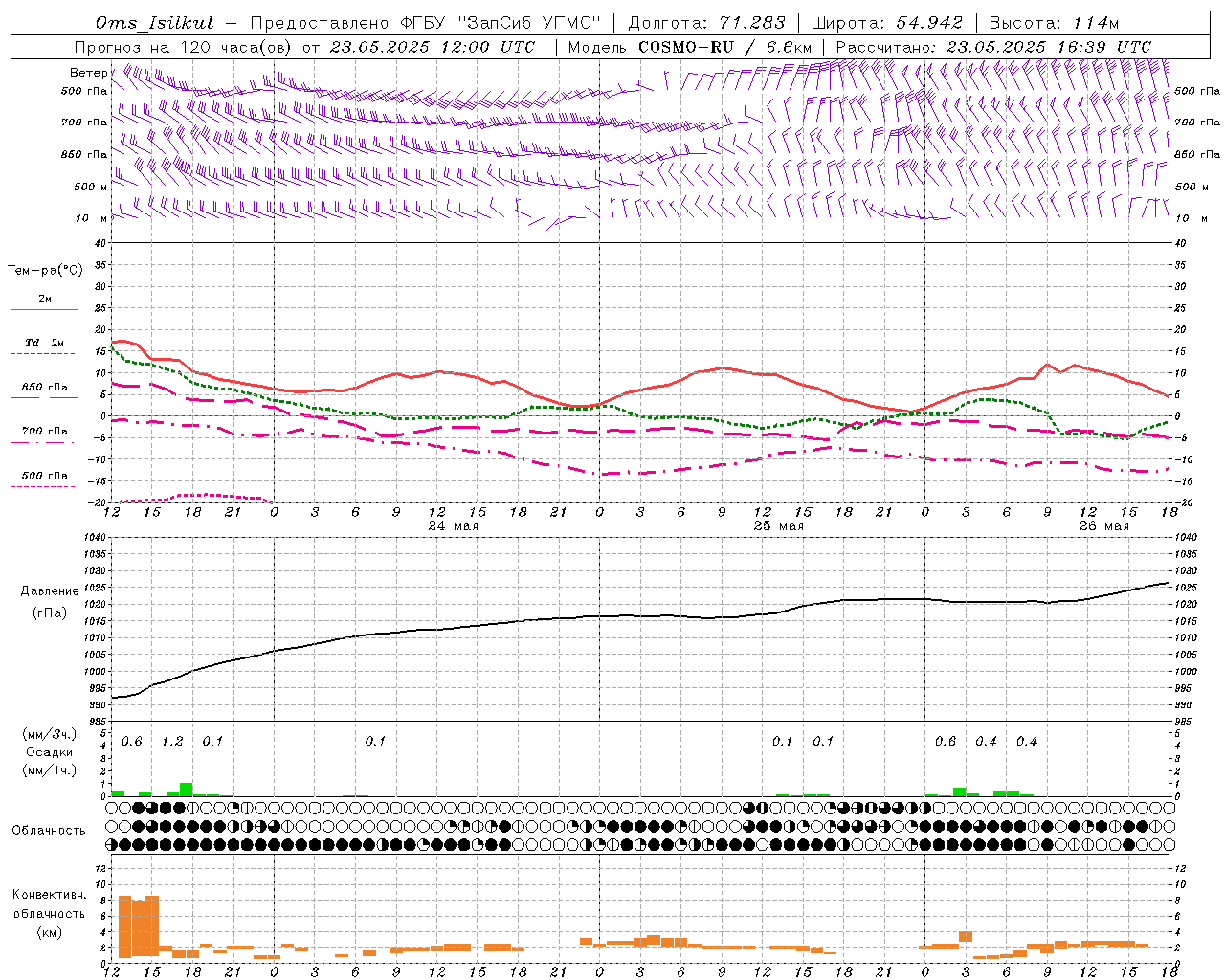This screenshot has width=1225, height=980.
Task: Click the 24 мая date label
Action: point(453,526)
